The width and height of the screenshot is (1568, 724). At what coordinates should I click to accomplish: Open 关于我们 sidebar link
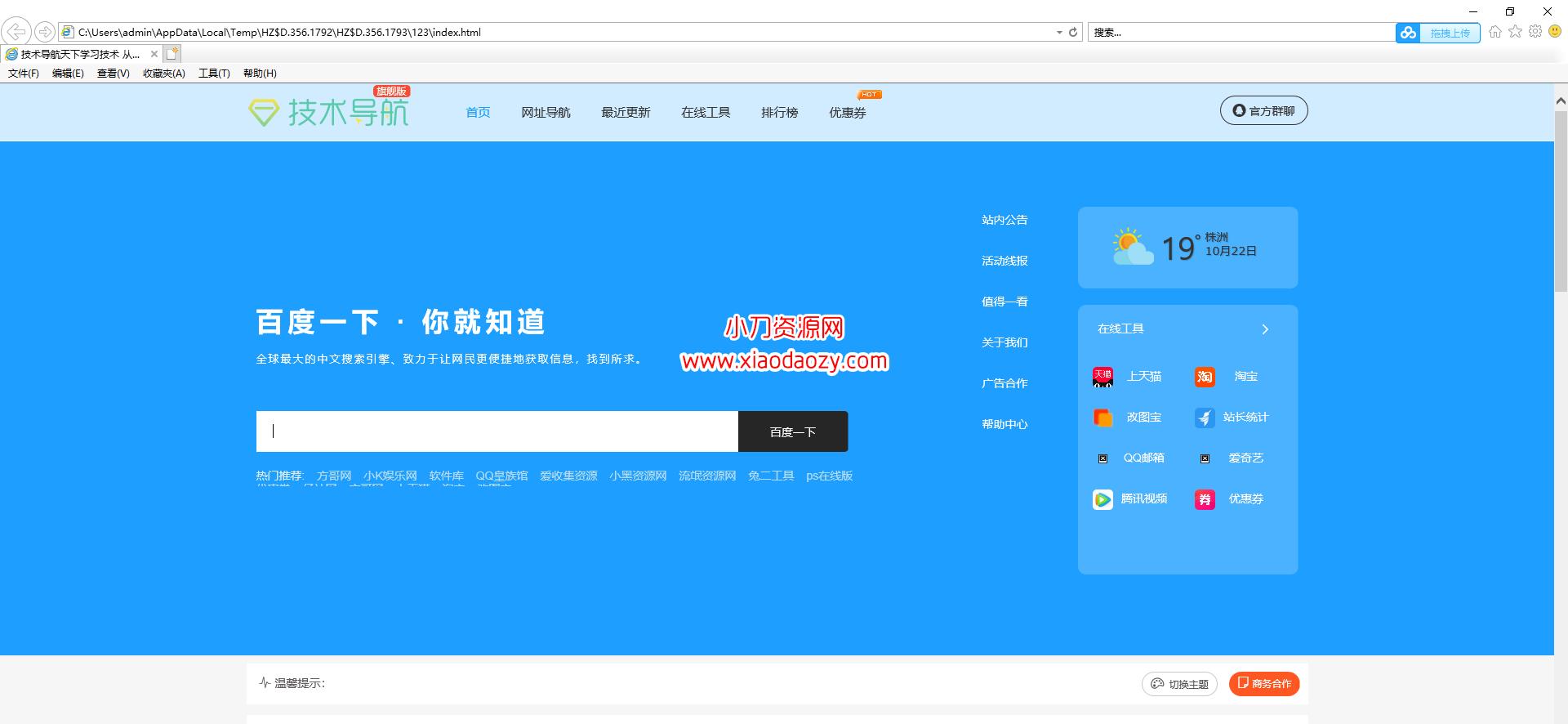[x=1004, y=342]
